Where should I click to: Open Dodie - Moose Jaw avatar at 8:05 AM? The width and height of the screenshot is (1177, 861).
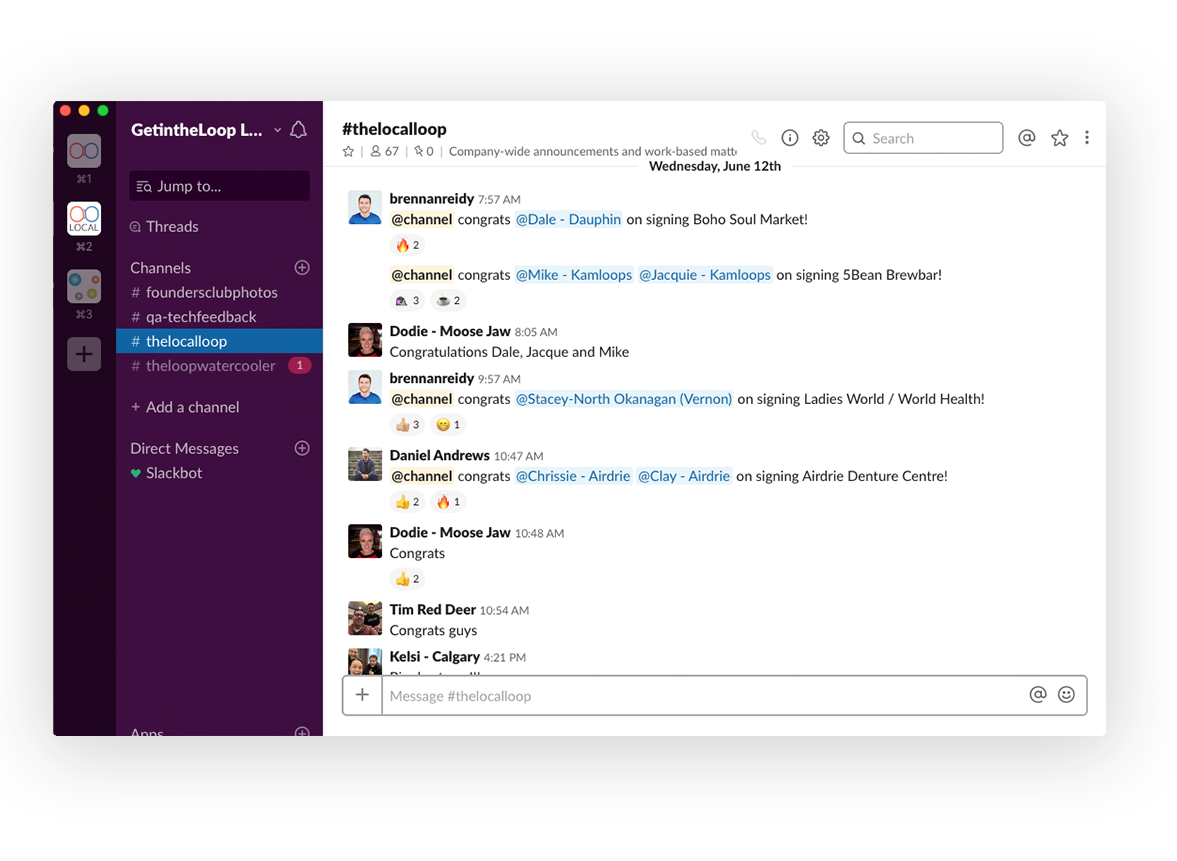click(365, 340)
